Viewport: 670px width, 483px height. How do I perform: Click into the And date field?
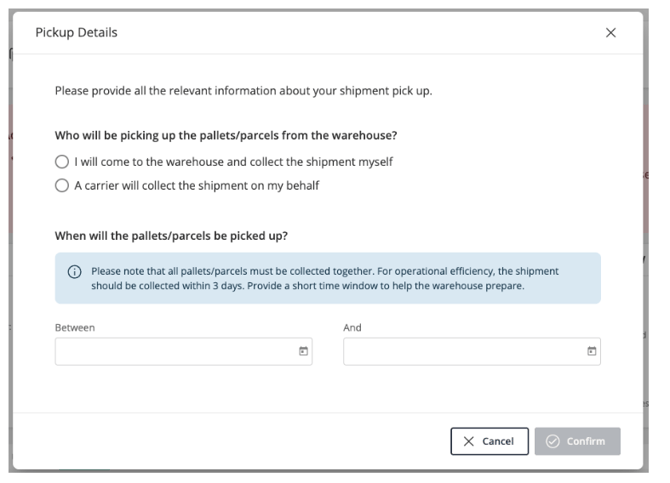(x=463, y=351)
